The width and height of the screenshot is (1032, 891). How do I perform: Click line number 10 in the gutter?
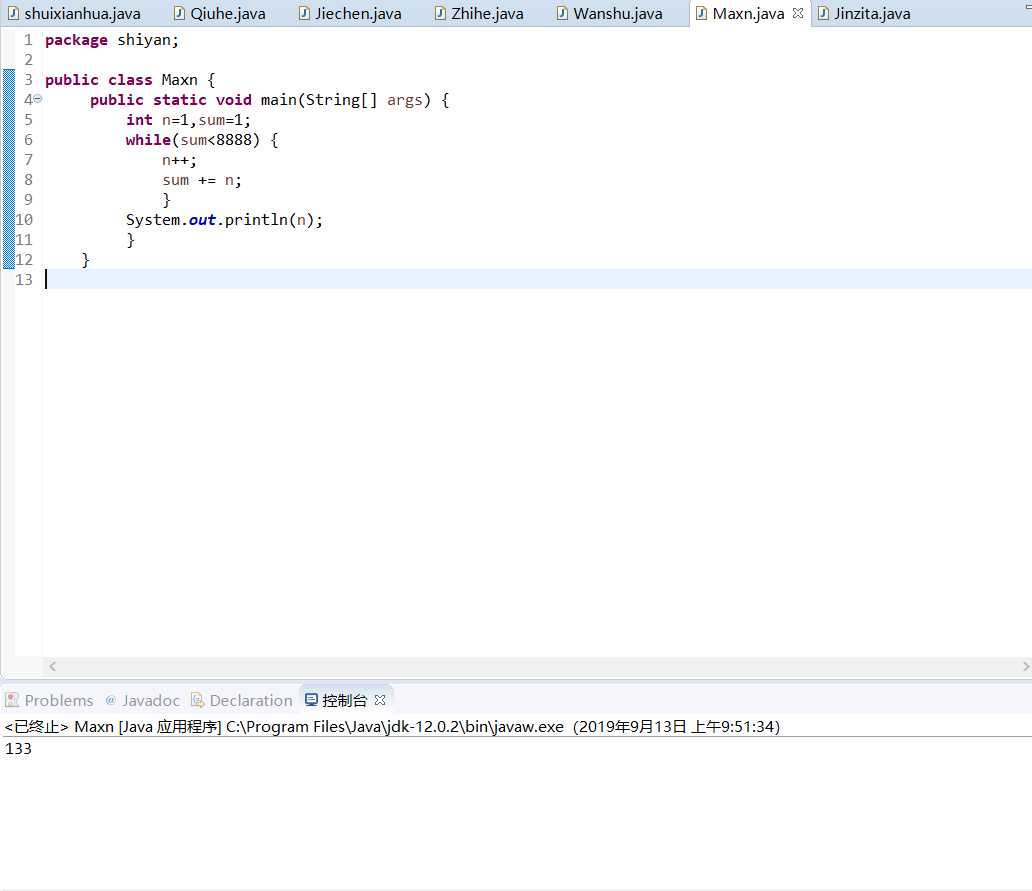coord(24,220)
